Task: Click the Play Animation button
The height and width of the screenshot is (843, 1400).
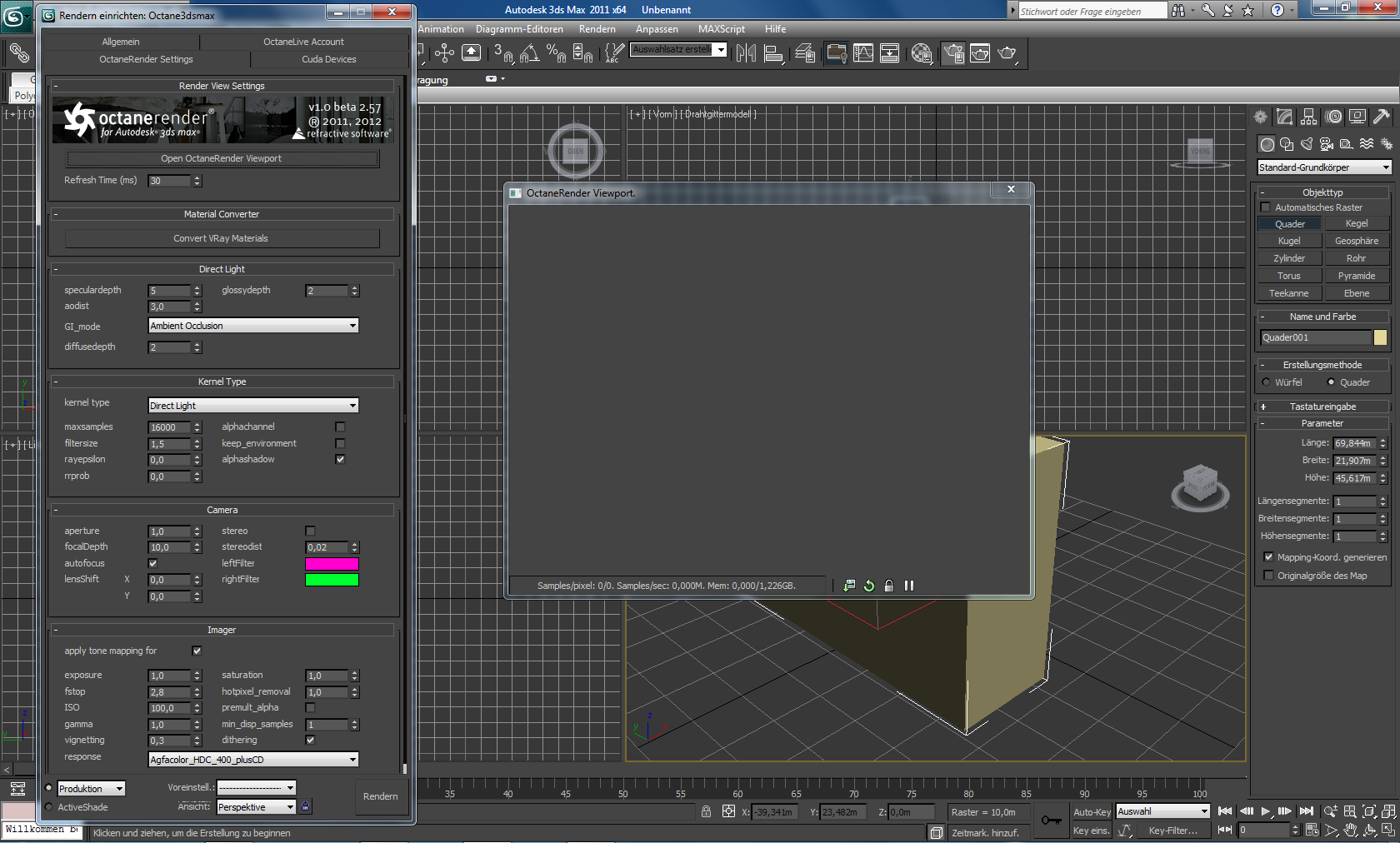Action: [1266, 811]
